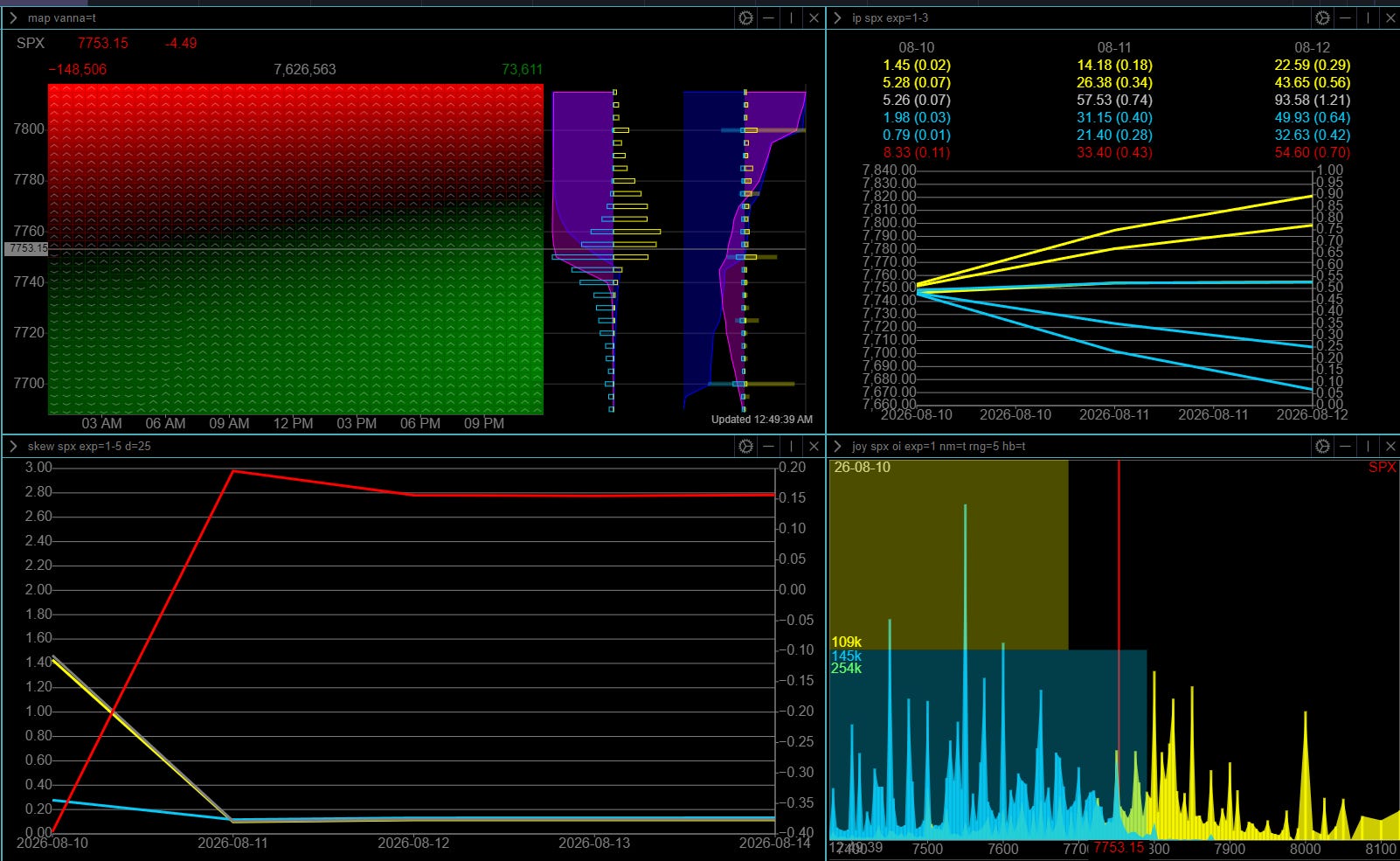Click the red SPX label in joy panel
1400x861 pixels.
(x=1382, y=468)
